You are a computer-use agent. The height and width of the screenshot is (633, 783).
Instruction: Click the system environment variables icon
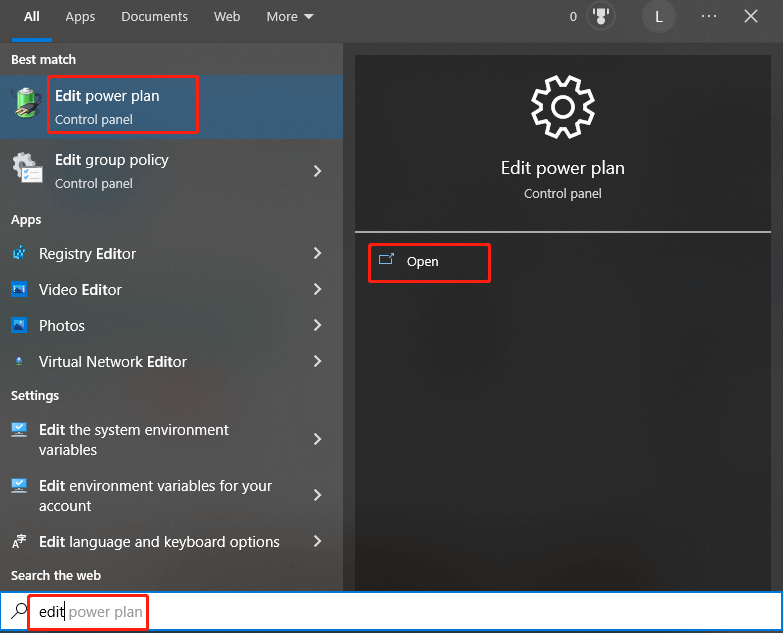click(x=19, y=429)
